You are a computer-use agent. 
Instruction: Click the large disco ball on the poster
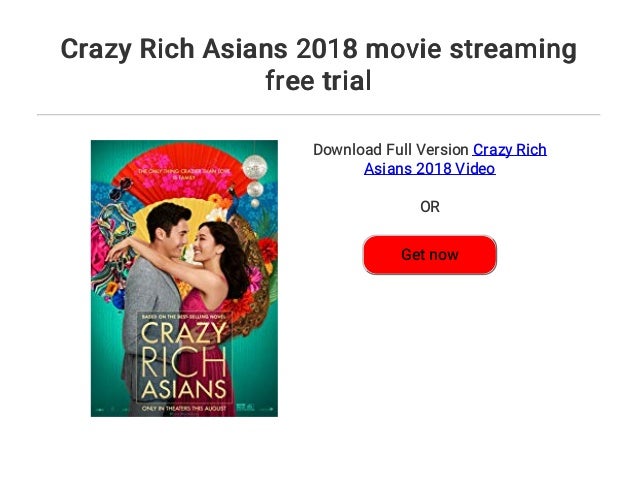point(255,167)
